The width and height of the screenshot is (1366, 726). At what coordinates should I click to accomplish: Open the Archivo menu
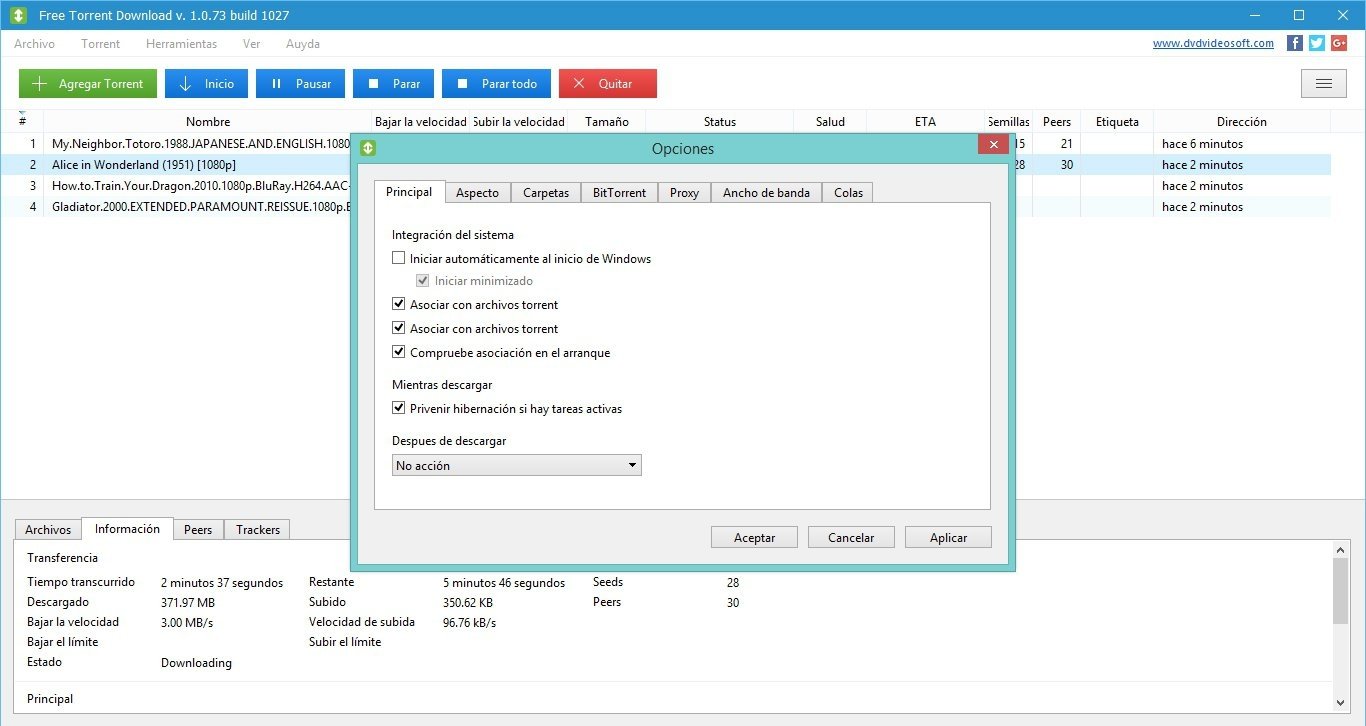coord(35,44)
